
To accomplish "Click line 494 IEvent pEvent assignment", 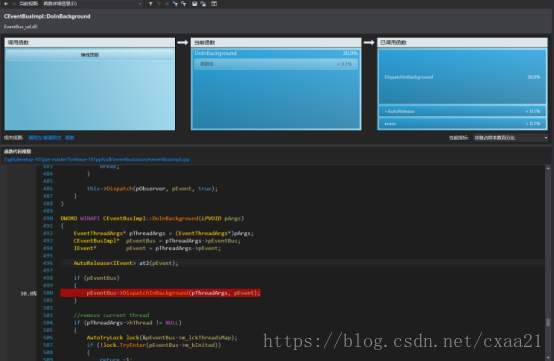I will pyautogui.click(x=147, y=248).
